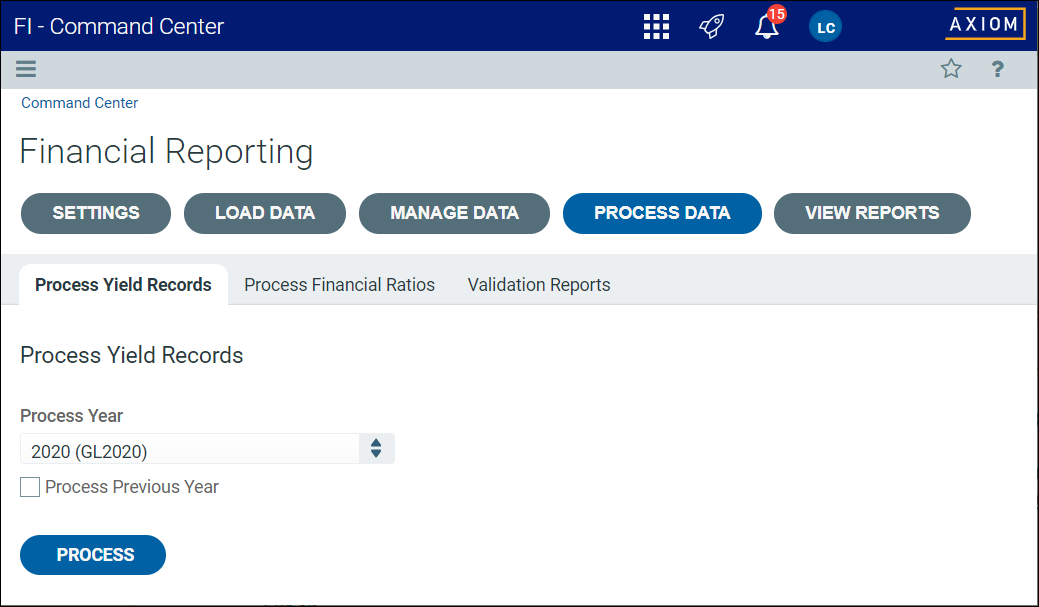Click the FI - Command Center title
The image size is (1039, 607).
(119, 27)
